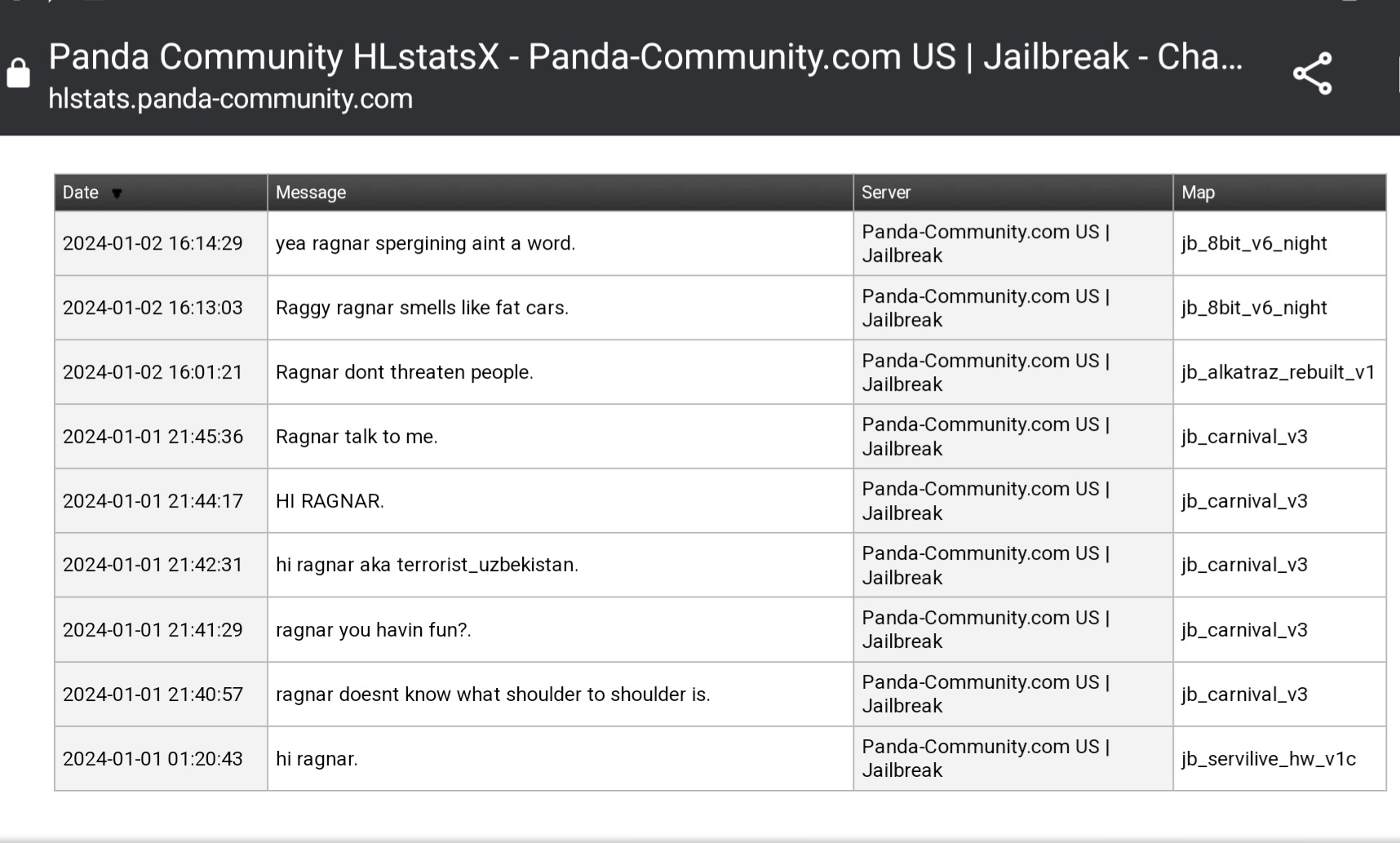Click the Server column header
The width and height of the screenshot is (1400, 843).
tap(886, 193)
